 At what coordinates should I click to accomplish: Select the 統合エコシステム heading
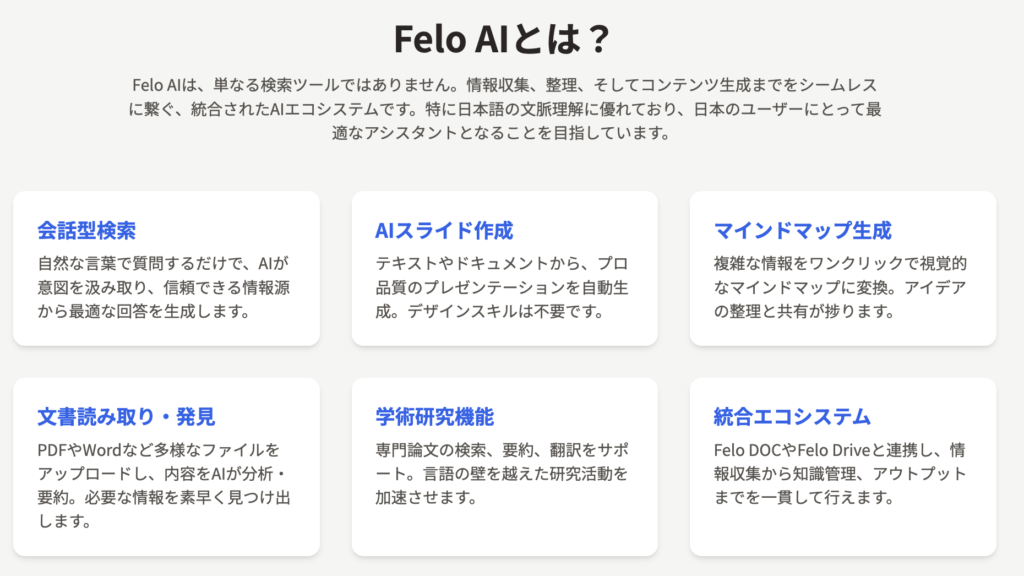(x=792, y=417)
